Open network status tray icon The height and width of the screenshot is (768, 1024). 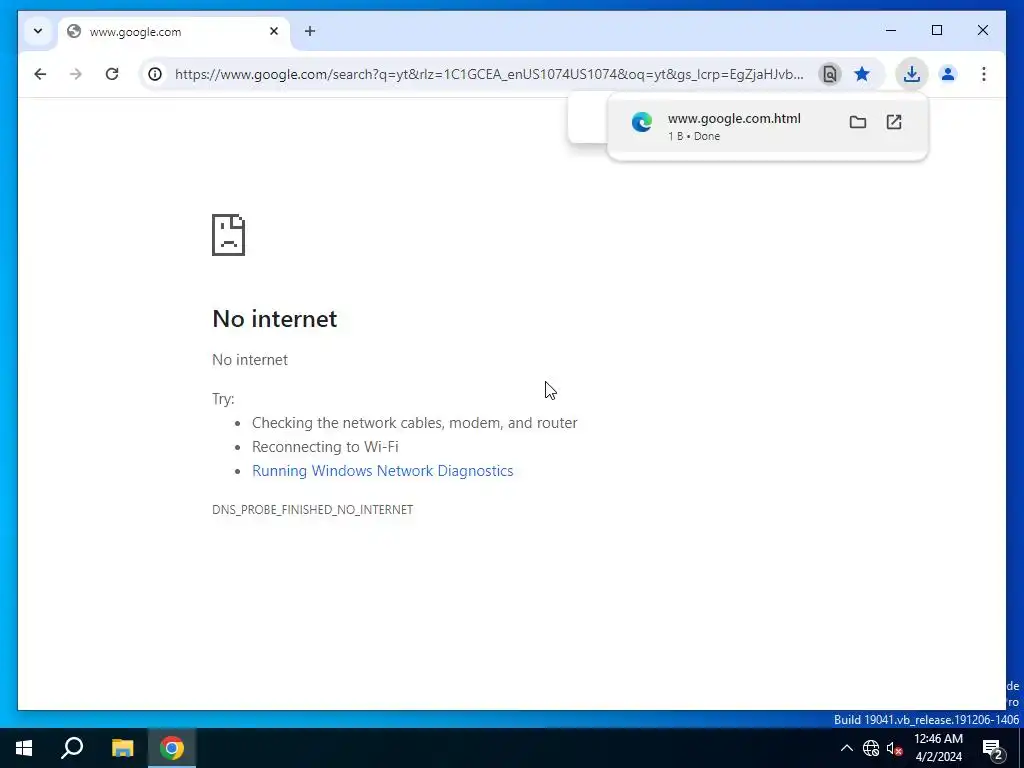coord(871,748)
